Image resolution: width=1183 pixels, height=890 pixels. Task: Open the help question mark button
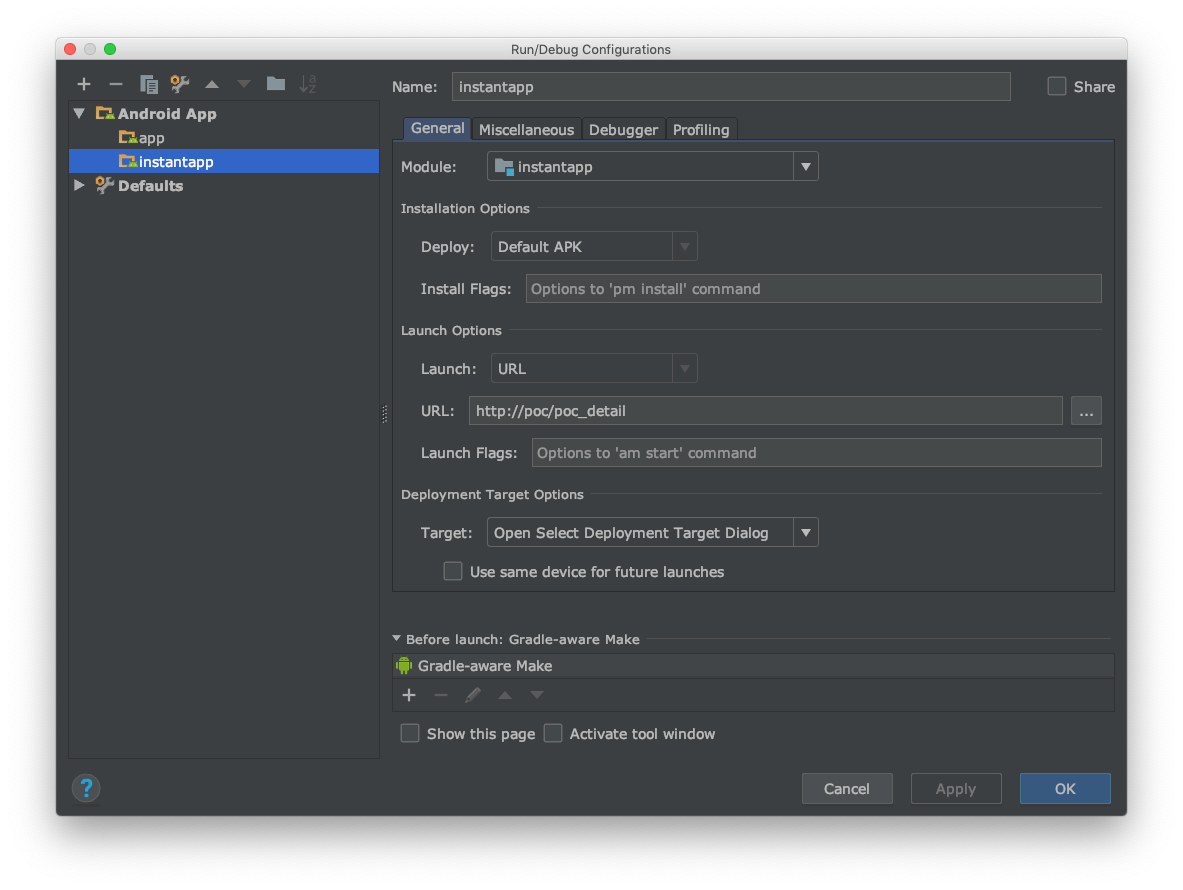[x=86, y=788]
